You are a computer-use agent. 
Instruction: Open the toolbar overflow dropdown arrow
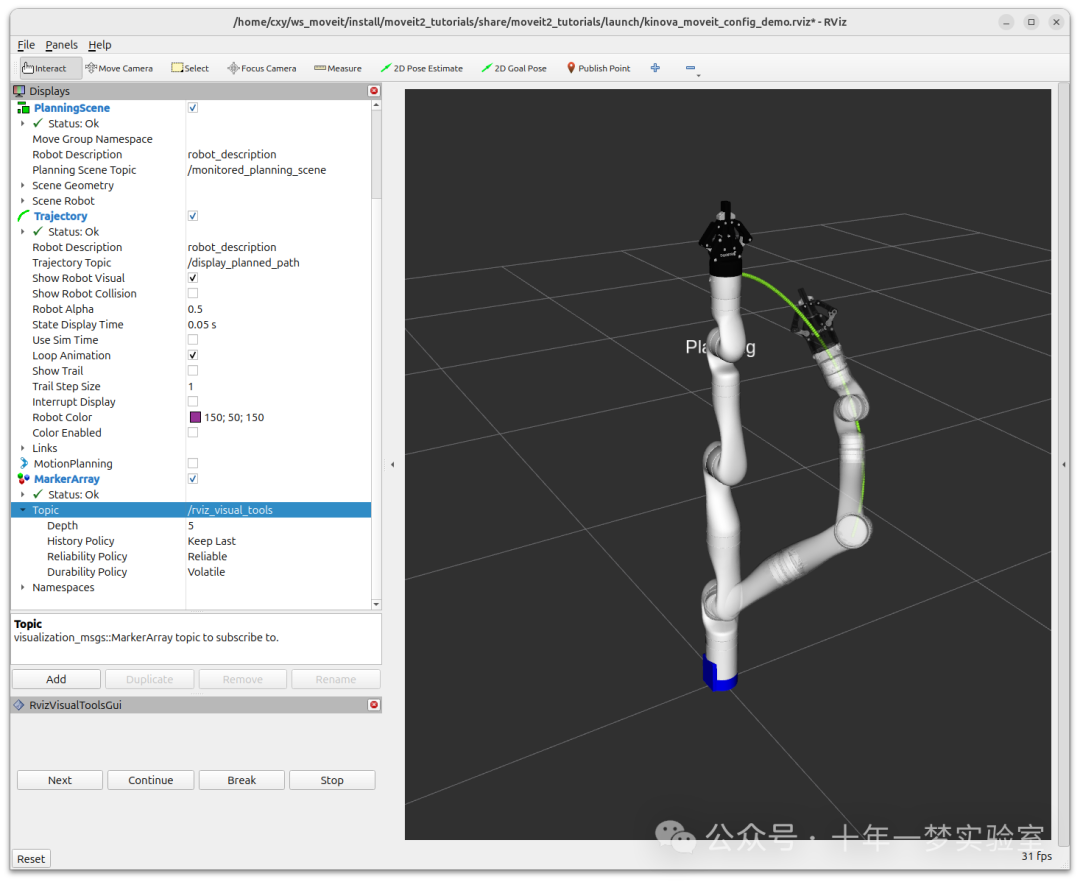(698, 75)
